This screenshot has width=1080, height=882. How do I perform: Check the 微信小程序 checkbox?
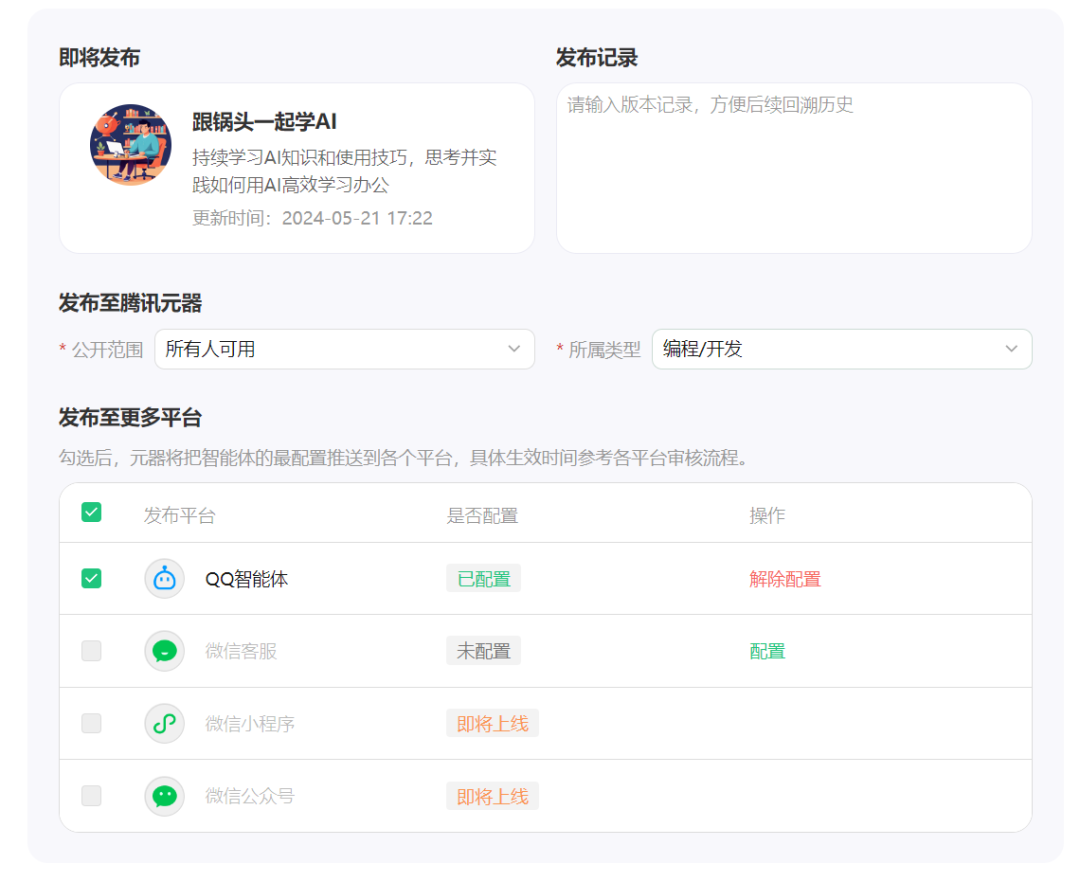pyautogui.click(x=91, y=722)
